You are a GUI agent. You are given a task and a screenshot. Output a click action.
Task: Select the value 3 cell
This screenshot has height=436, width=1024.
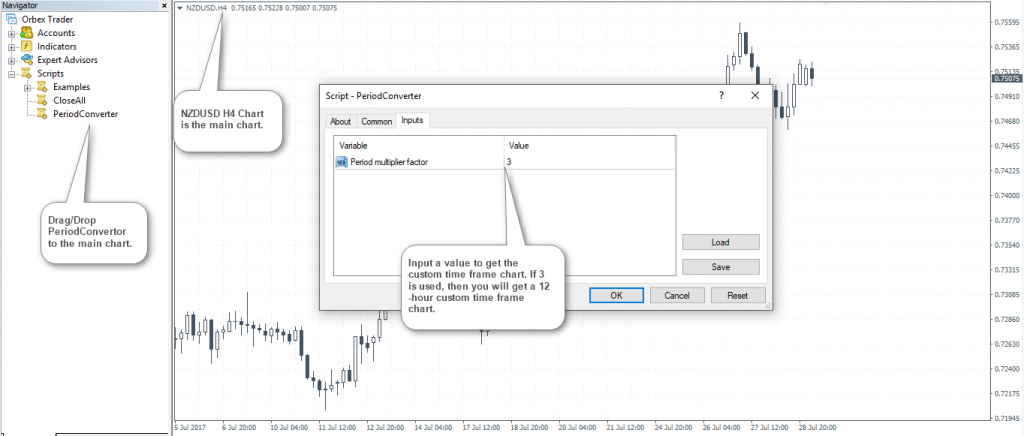[x=589, y=162]
